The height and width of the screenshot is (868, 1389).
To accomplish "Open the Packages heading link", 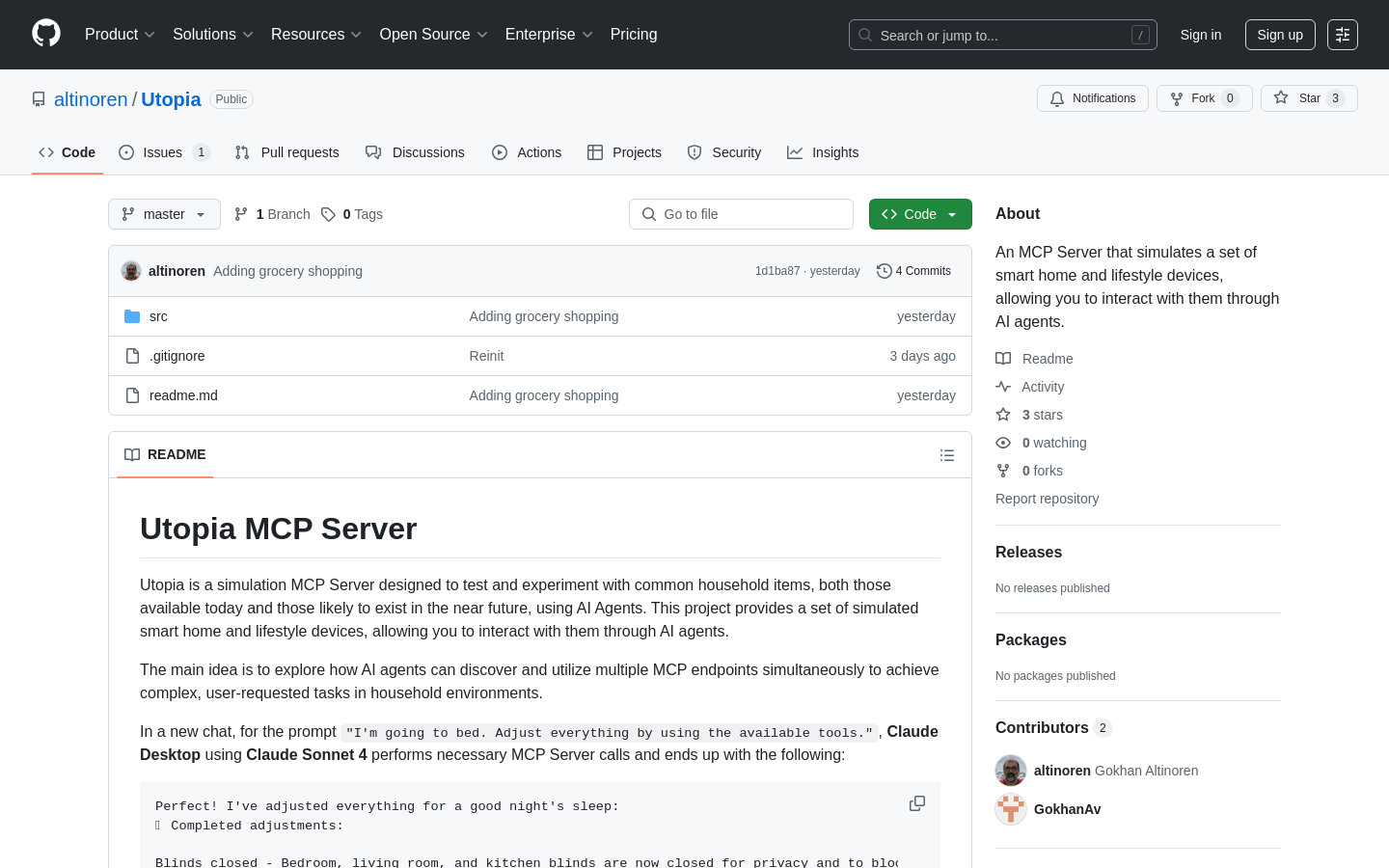I will 1030,640.
